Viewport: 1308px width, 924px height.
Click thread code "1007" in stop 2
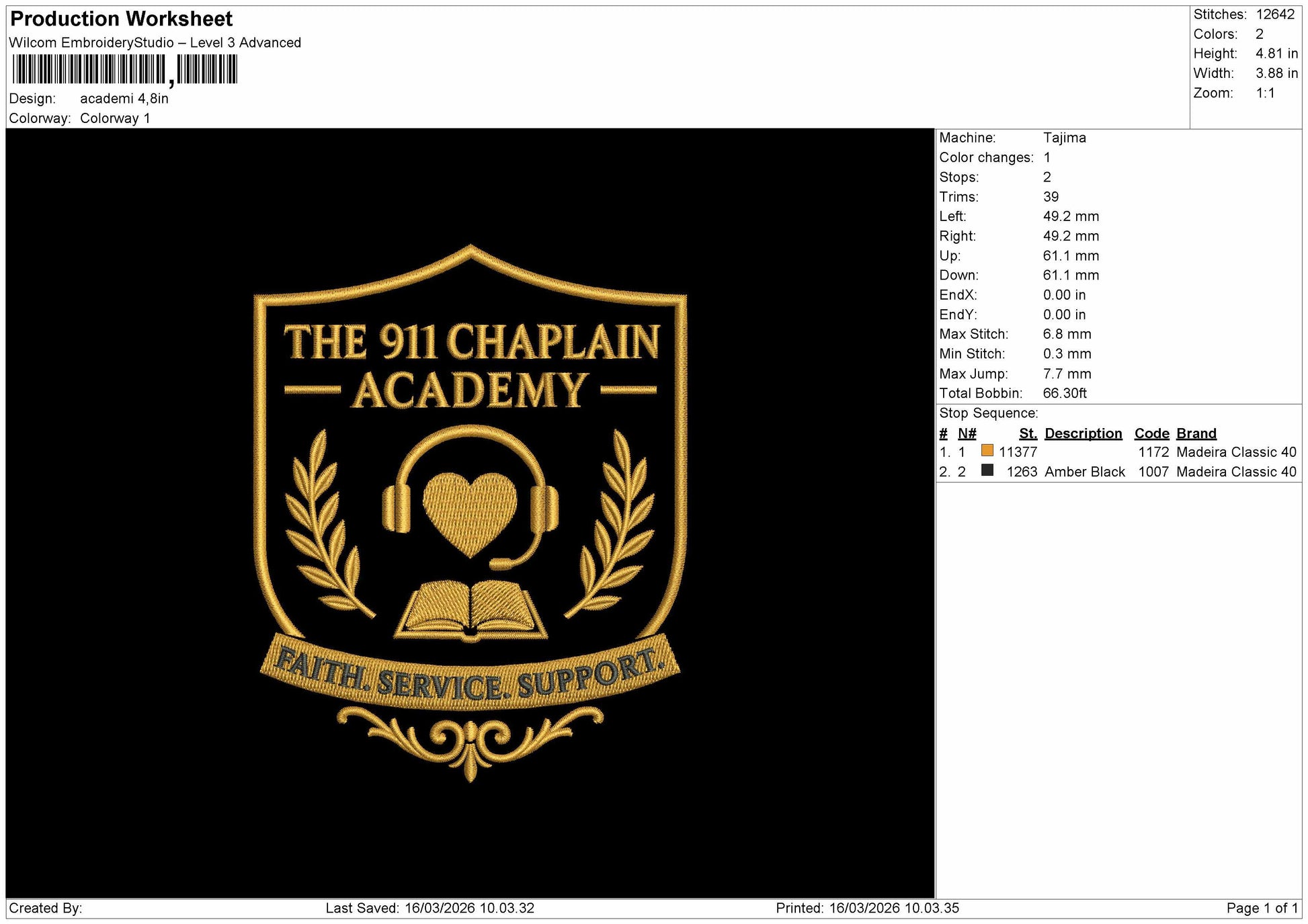(1154, 472)
